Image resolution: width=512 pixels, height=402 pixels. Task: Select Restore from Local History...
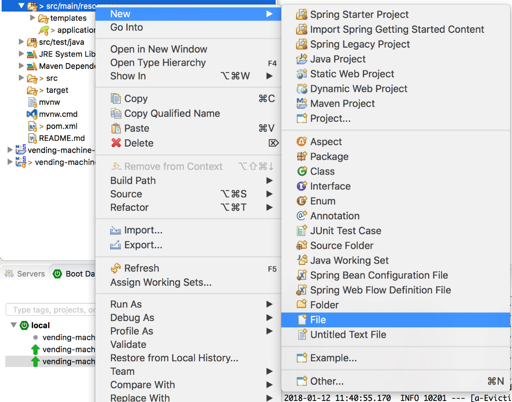click(188, 358)
